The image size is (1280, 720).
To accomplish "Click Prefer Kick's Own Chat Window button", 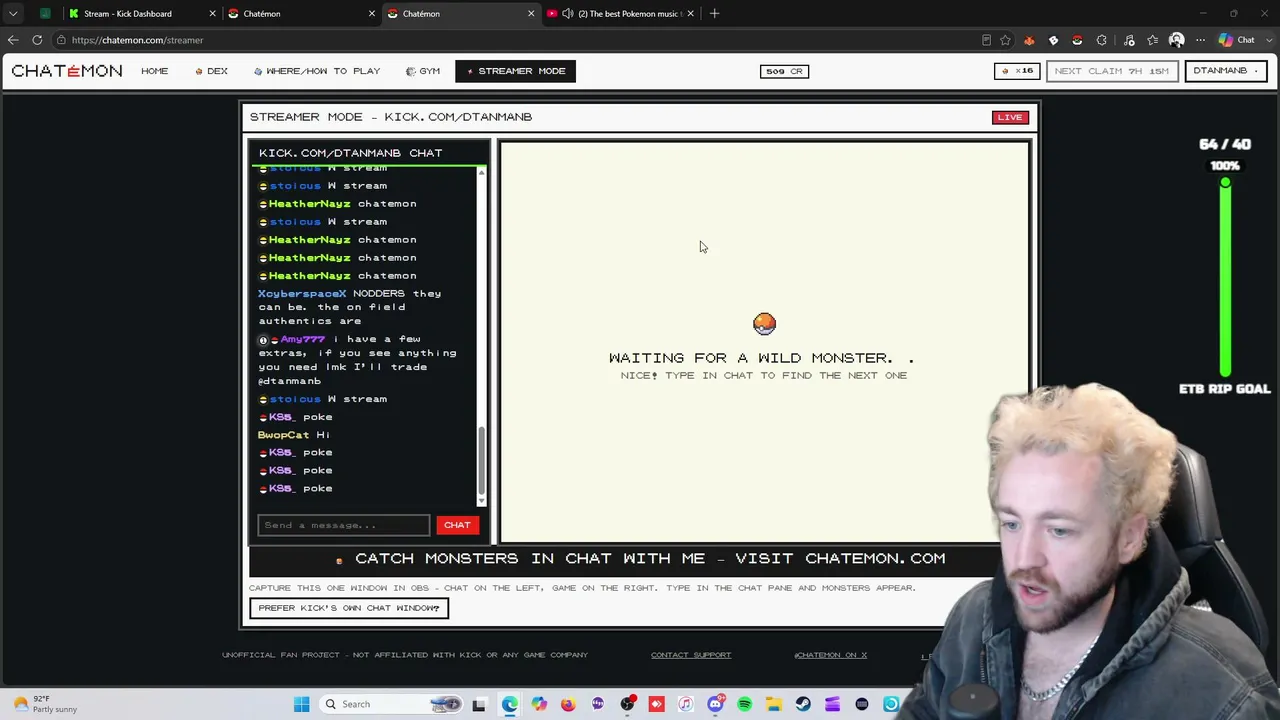I will (349, 608).
